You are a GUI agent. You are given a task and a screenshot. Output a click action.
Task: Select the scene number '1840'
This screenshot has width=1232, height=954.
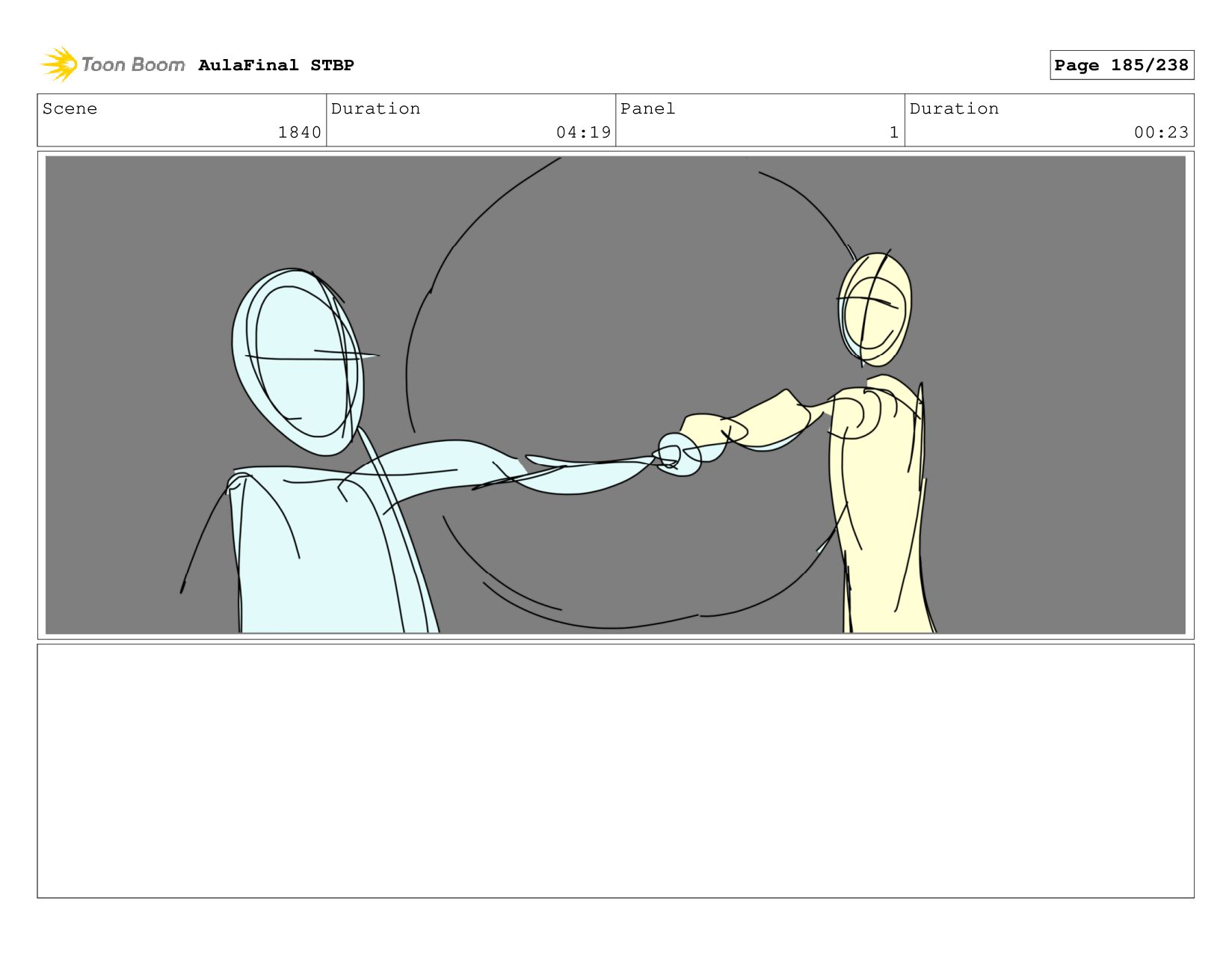click(x=299, y=132)
